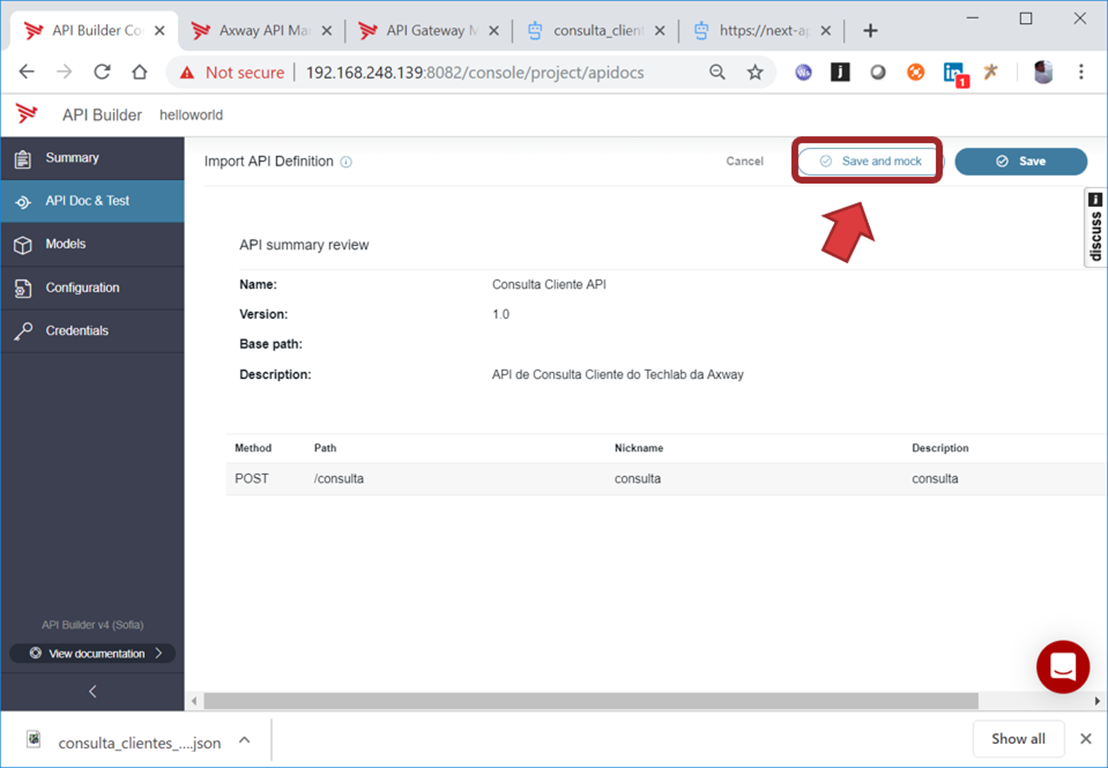Close the Axway API Manager tab
Viewport: 1108px width, 768px height.
(x=326, y=30)
